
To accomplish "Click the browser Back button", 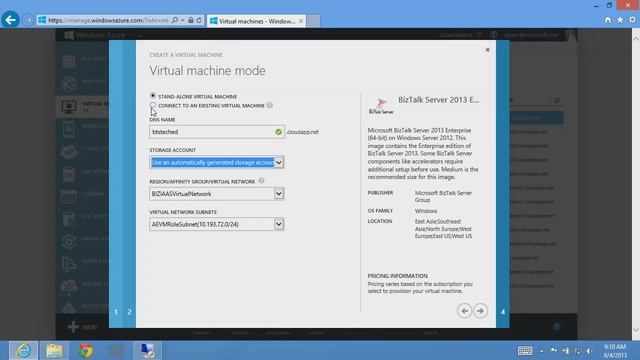I will pyautogui.click(x=10, y=20).
